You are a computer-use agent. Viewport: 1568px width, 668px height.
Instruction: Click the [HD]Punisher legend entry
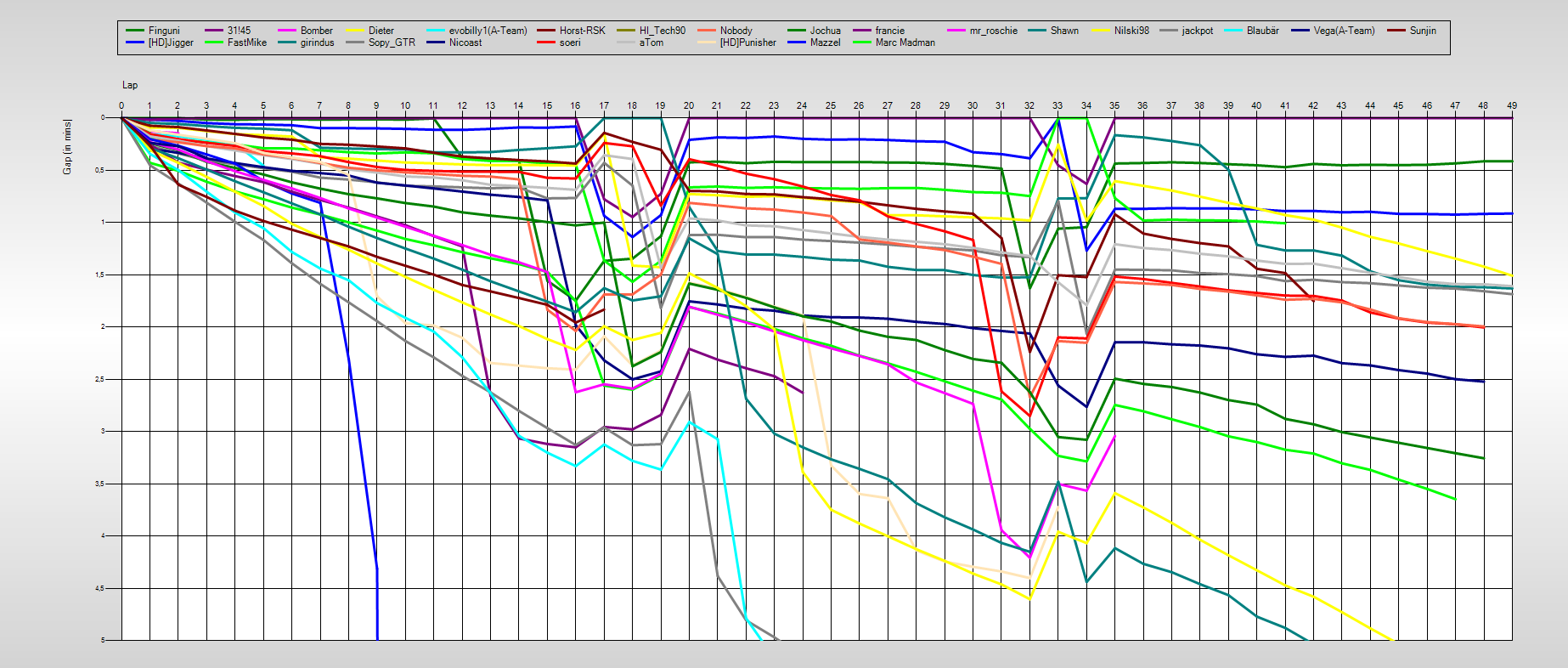pyautogui.click(x=747, y=42)
